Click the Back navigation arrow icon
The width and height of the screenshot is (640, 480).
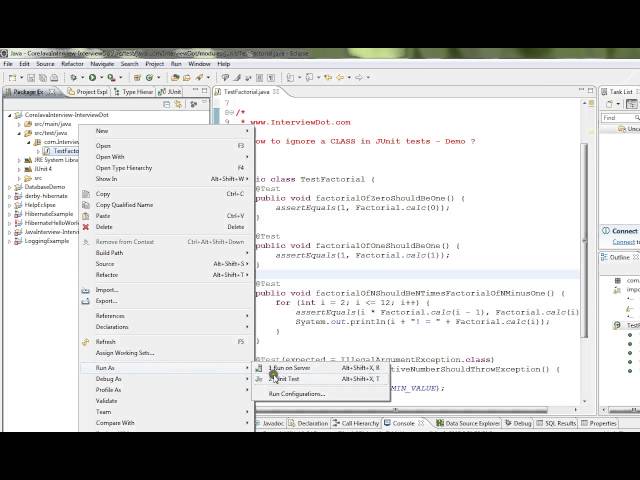[x=340, y=78]
